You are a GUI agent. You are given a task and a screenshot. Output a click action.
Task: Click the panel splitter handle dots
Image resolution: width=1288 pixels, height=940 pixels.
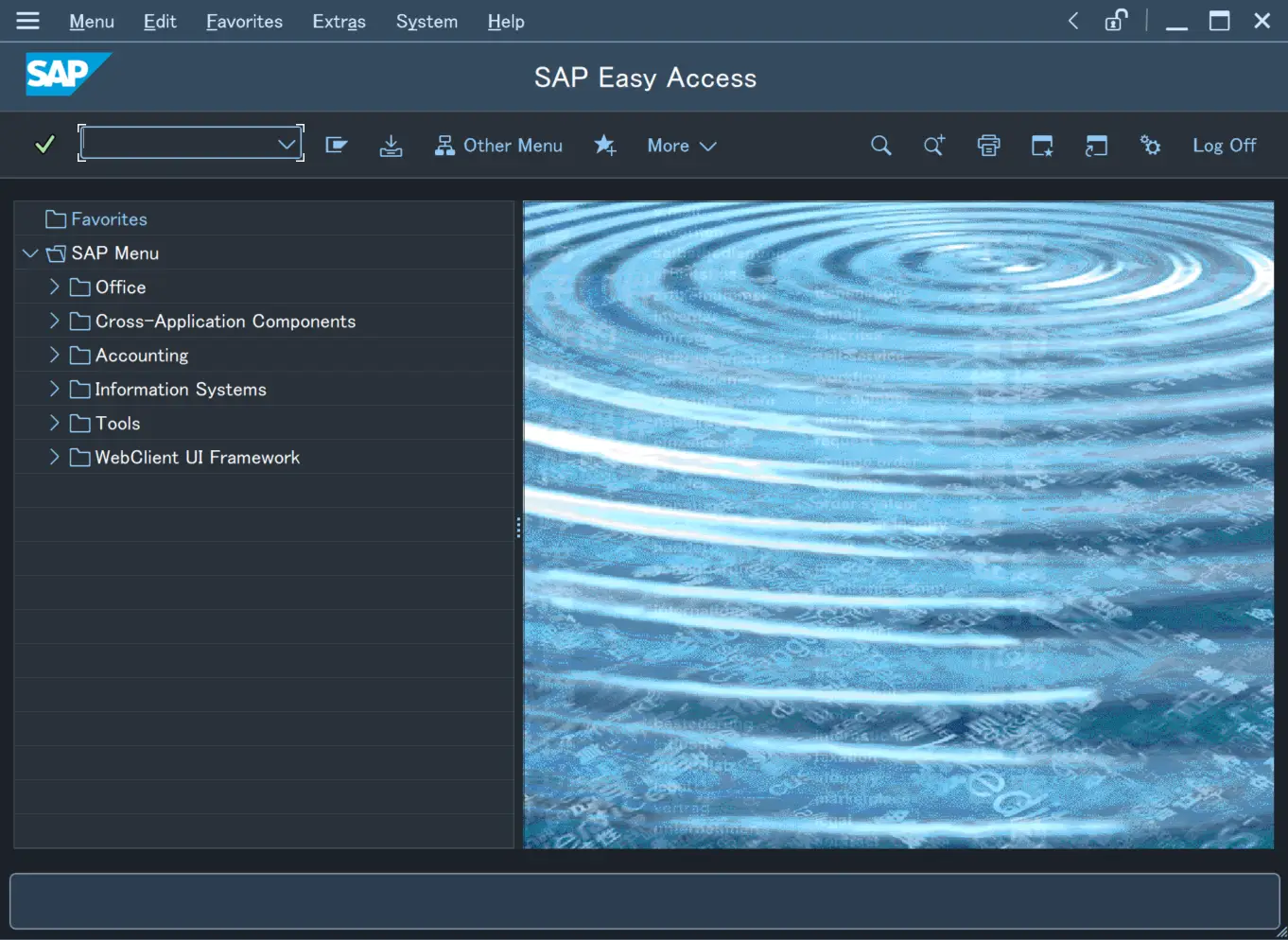518,528
